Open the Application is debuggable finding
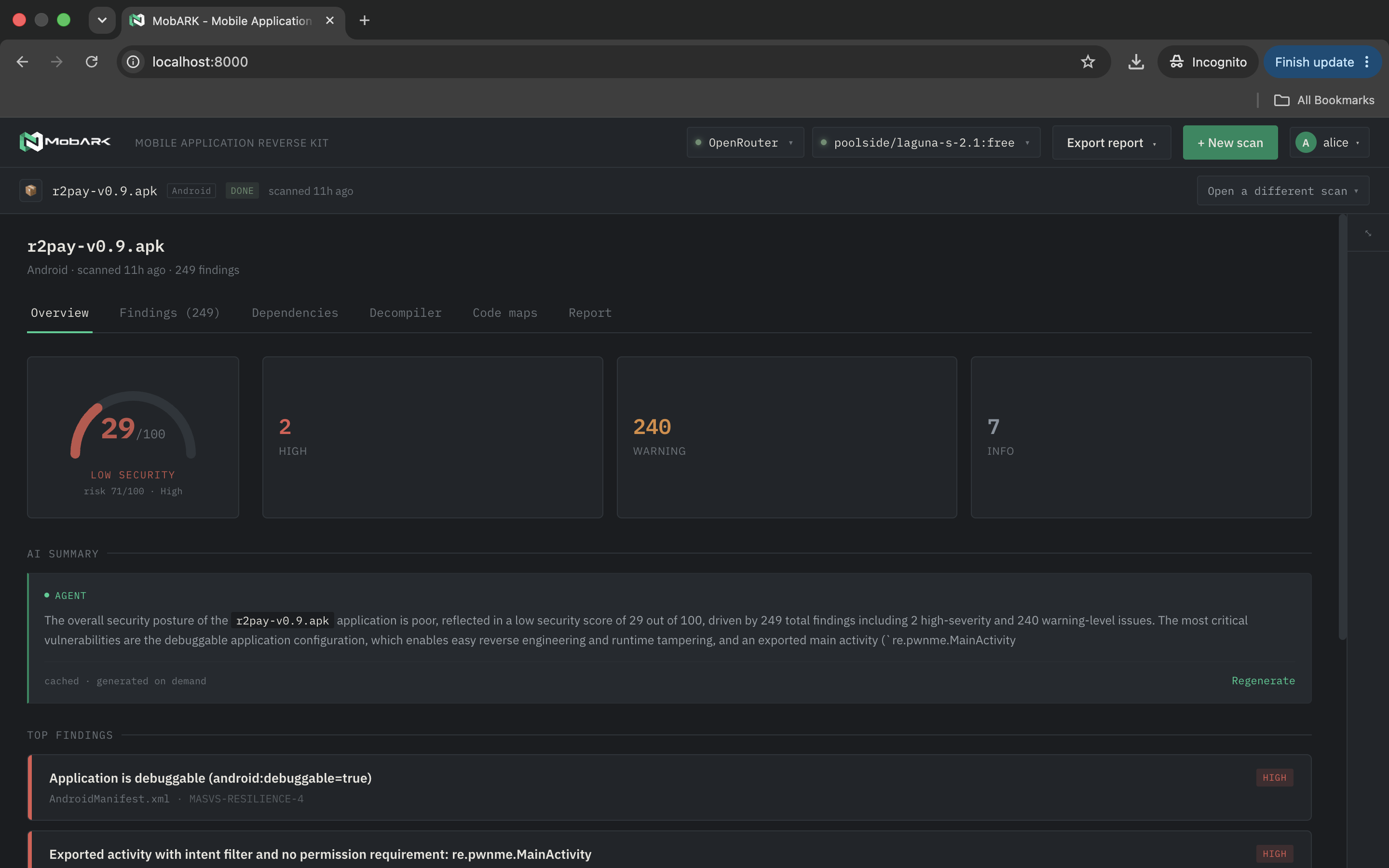Viewport: 1389px width, 868px height. coord(669,787)
